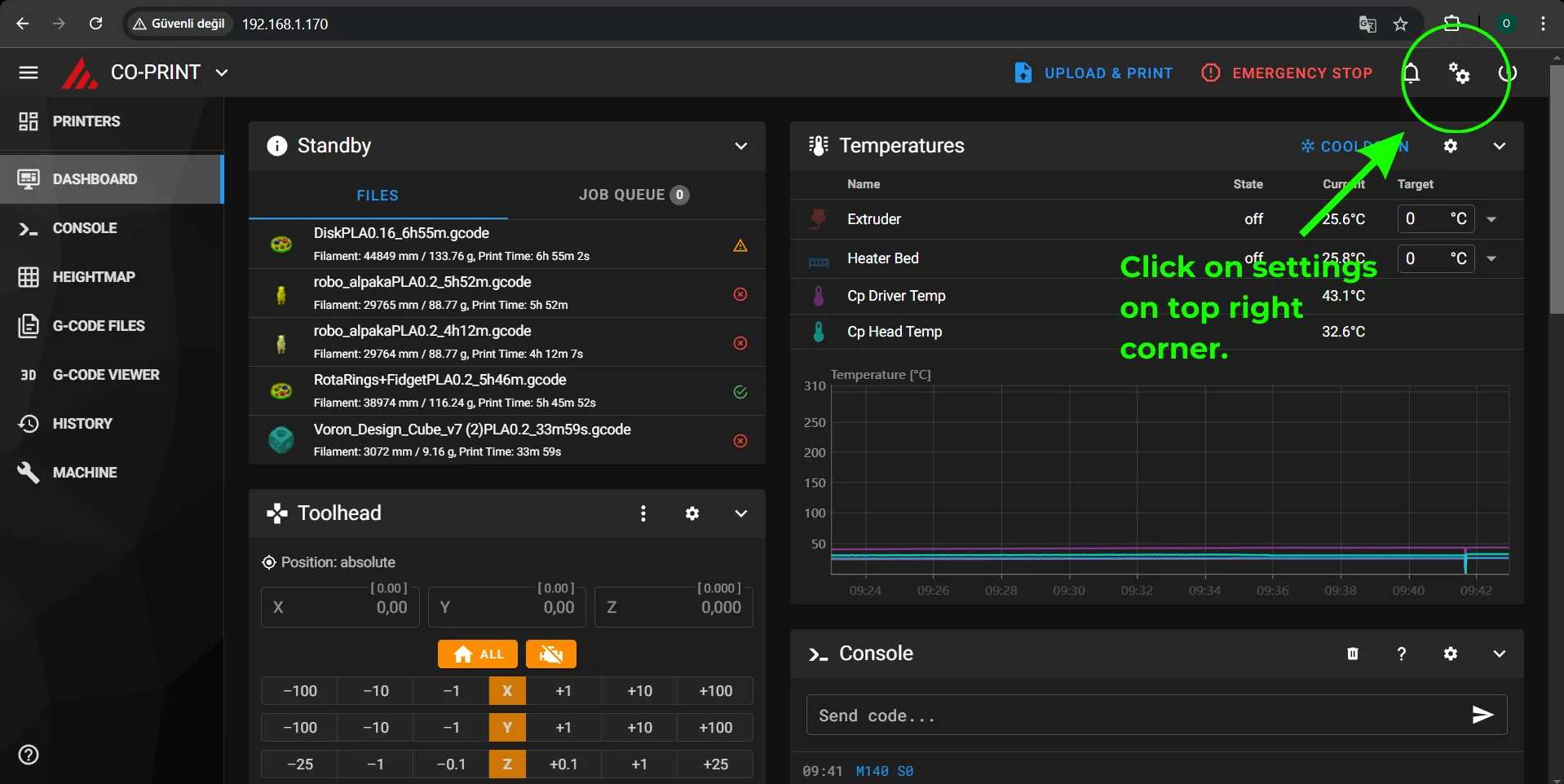Move Z axis -0.1

tap(451, 764)
